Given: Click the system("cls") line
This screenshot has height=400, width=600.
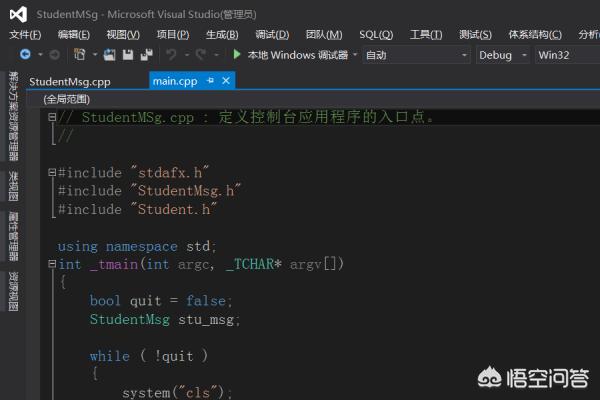Looking at the screenshot, I should click(x=177, y=393).
